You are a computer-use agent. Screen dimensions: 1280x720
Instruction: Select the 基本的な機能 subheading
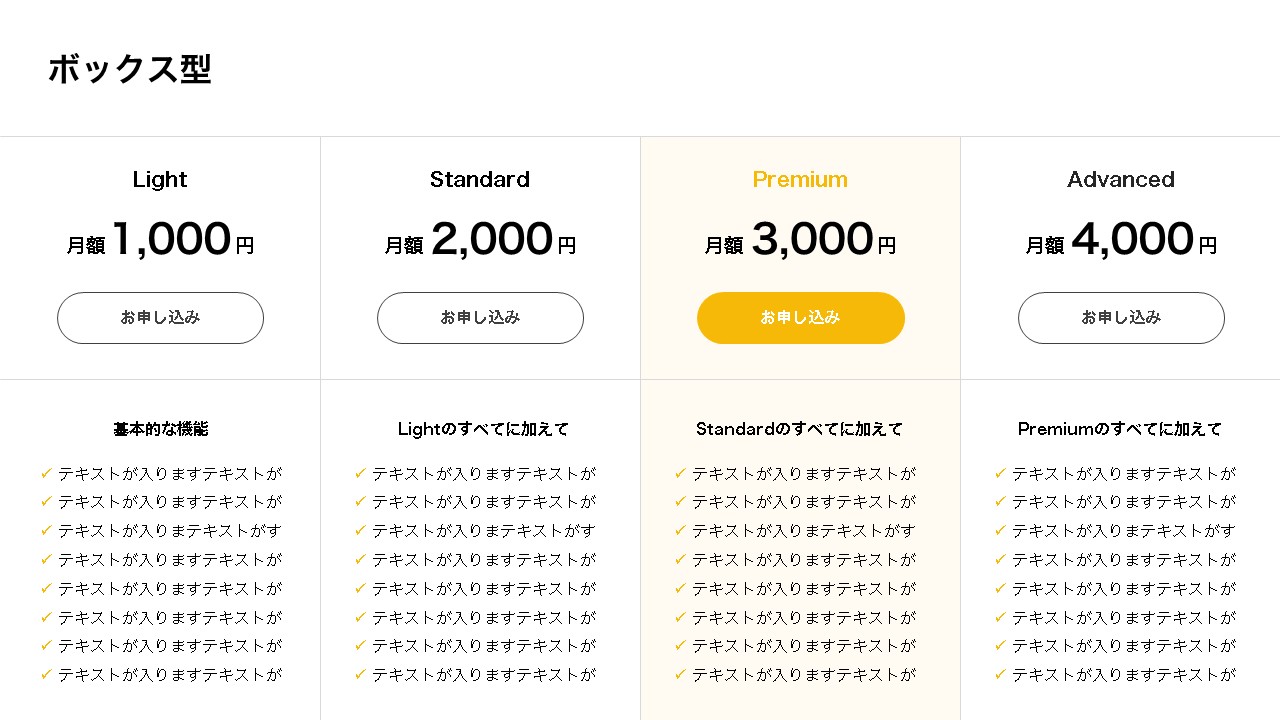[160, 429]
